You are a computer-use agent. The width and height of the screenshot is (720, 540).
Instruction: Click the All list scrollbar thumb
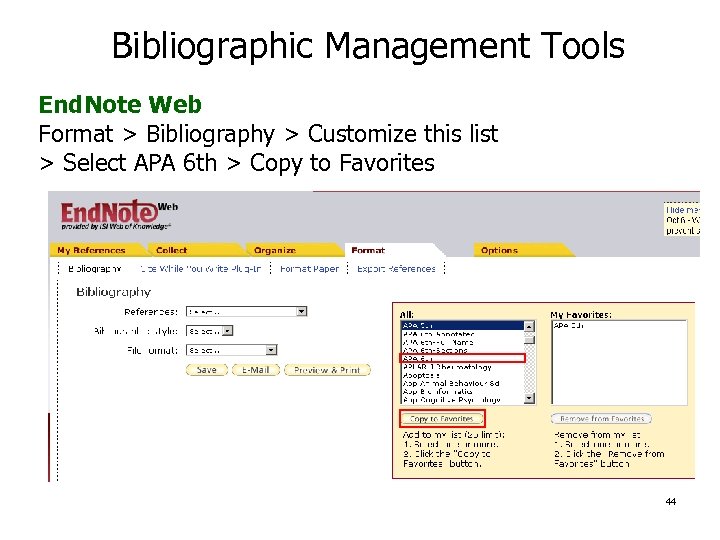(x=529, y=340)
